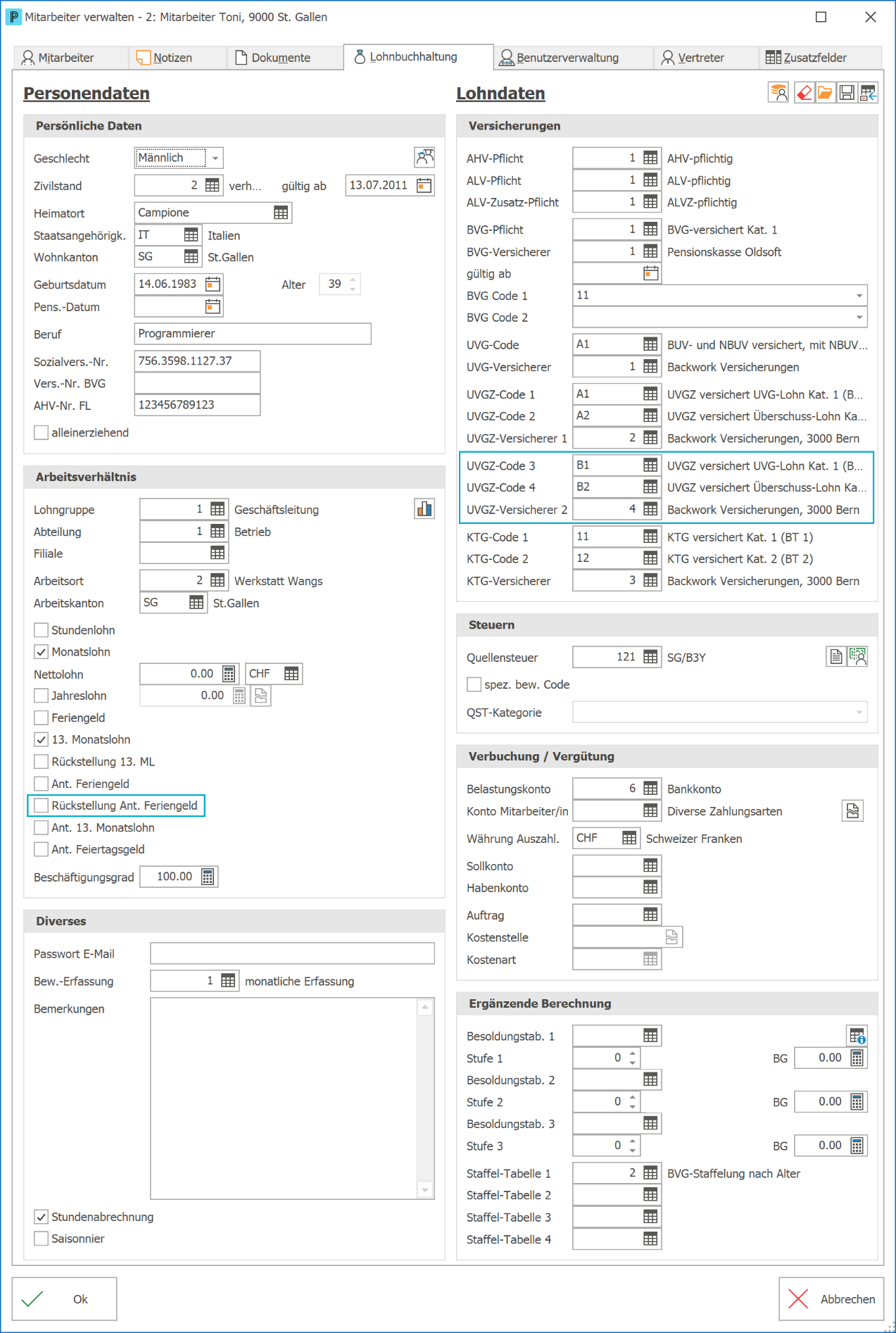Uncheck the Monatslohn checkbox

[x=42, y=652]
